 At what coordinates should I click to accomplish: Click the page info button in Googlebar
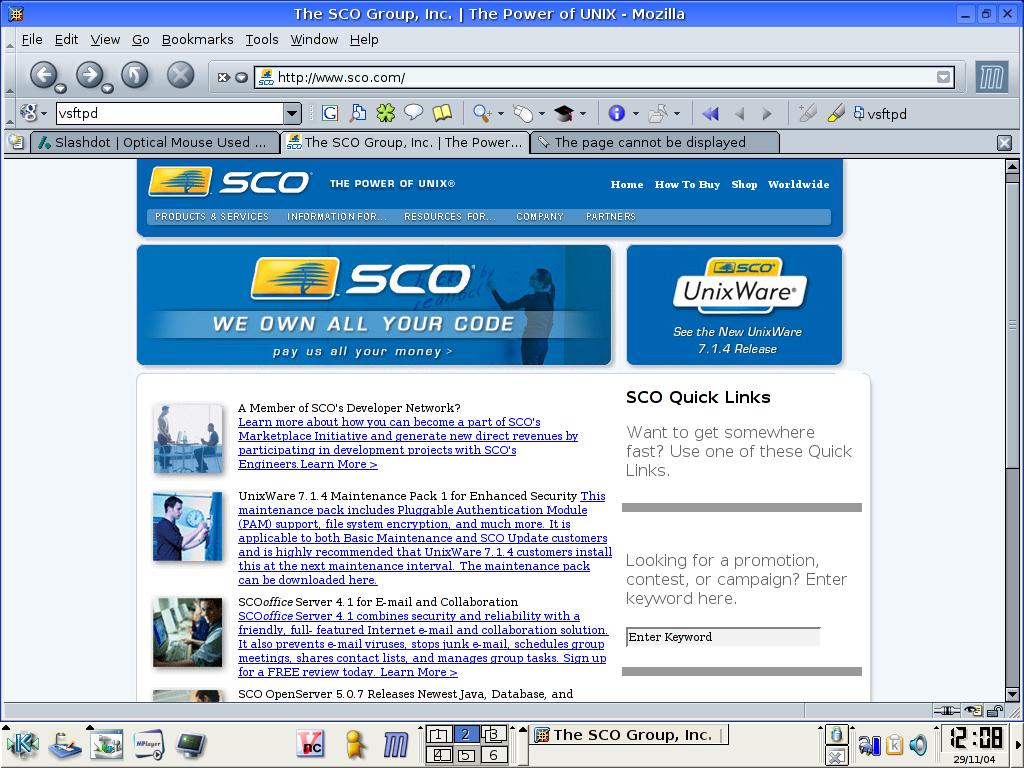[x=617, y=113]
